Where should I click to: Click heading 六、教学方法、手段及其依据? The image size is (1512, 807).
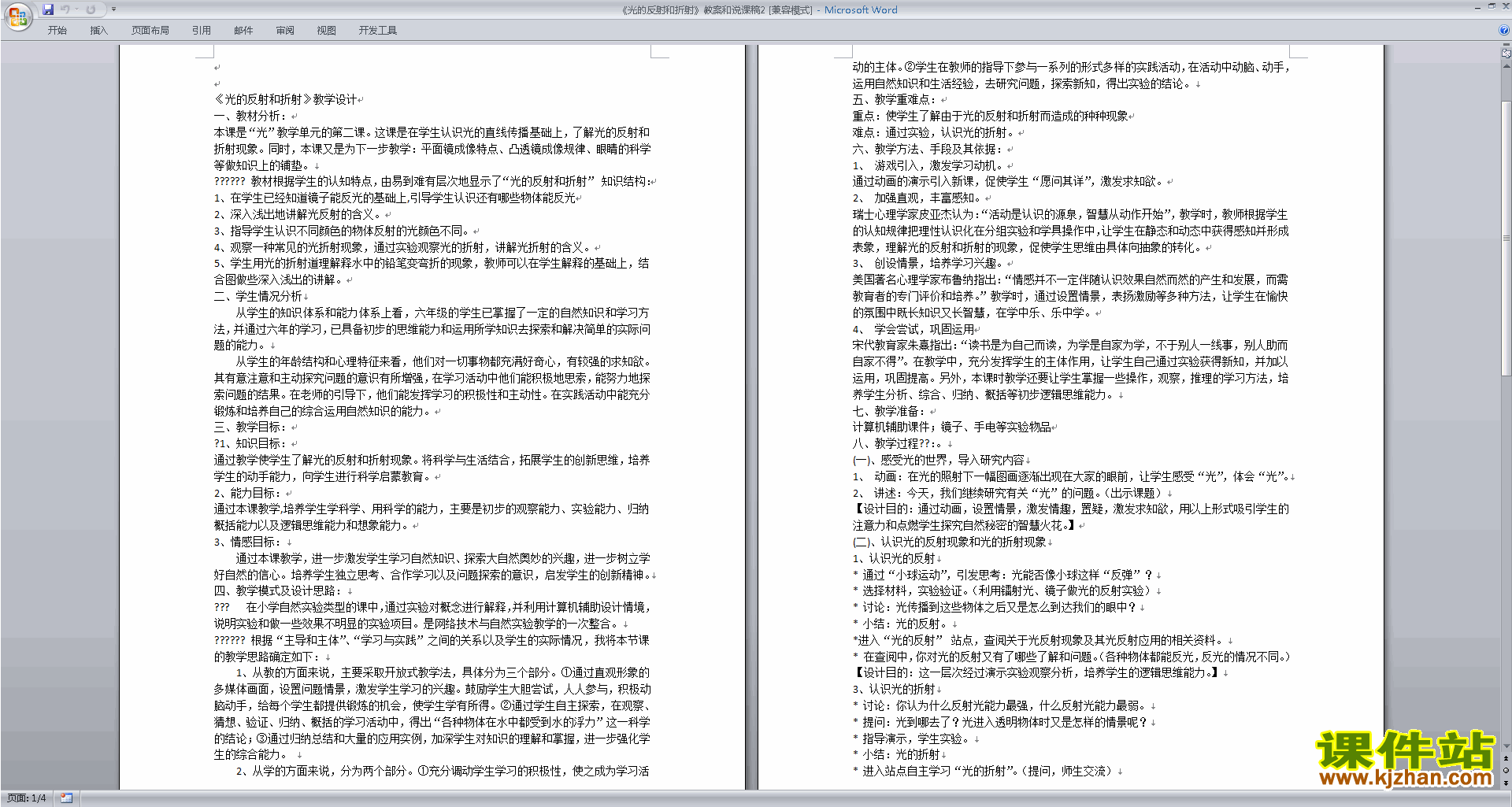[928, 149]
